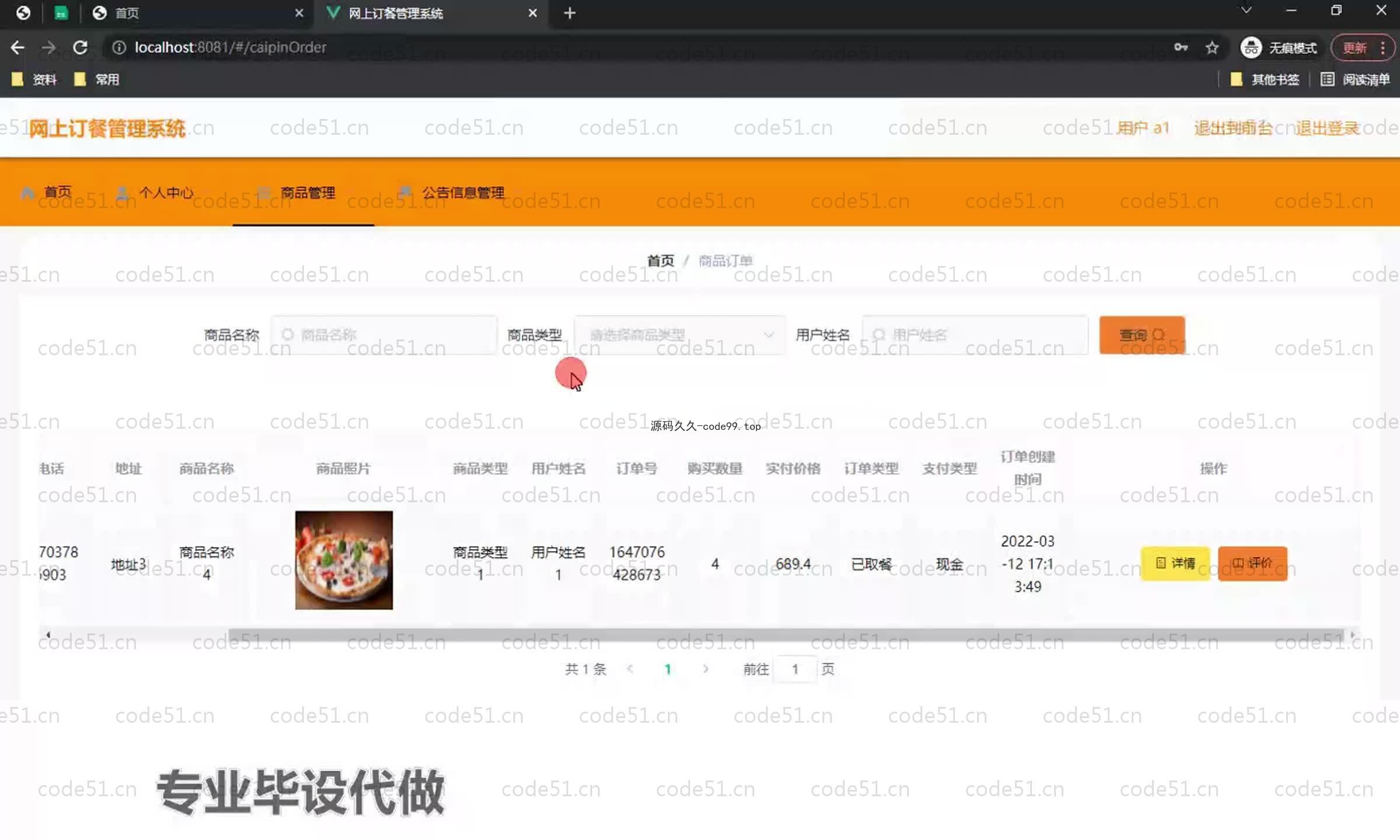Click the orange 查询 search button
This screenshot has width=1400, height=840.
(1142, 335)
